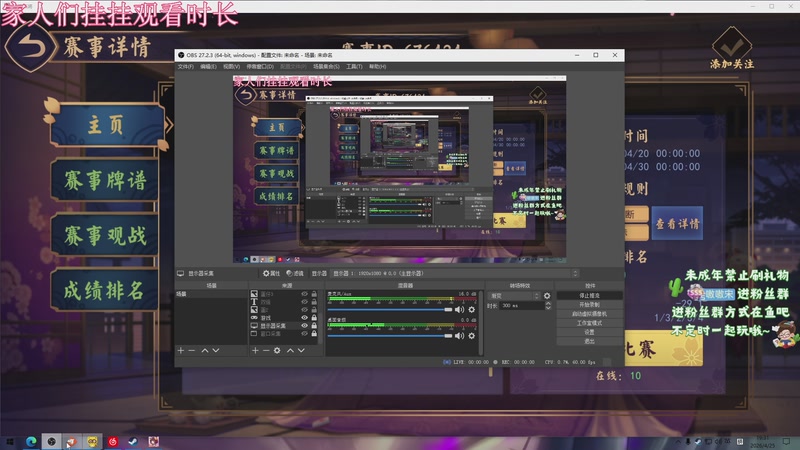Select 主页 tab in game sidebar
800x450 pixels.
coord(106,124)
